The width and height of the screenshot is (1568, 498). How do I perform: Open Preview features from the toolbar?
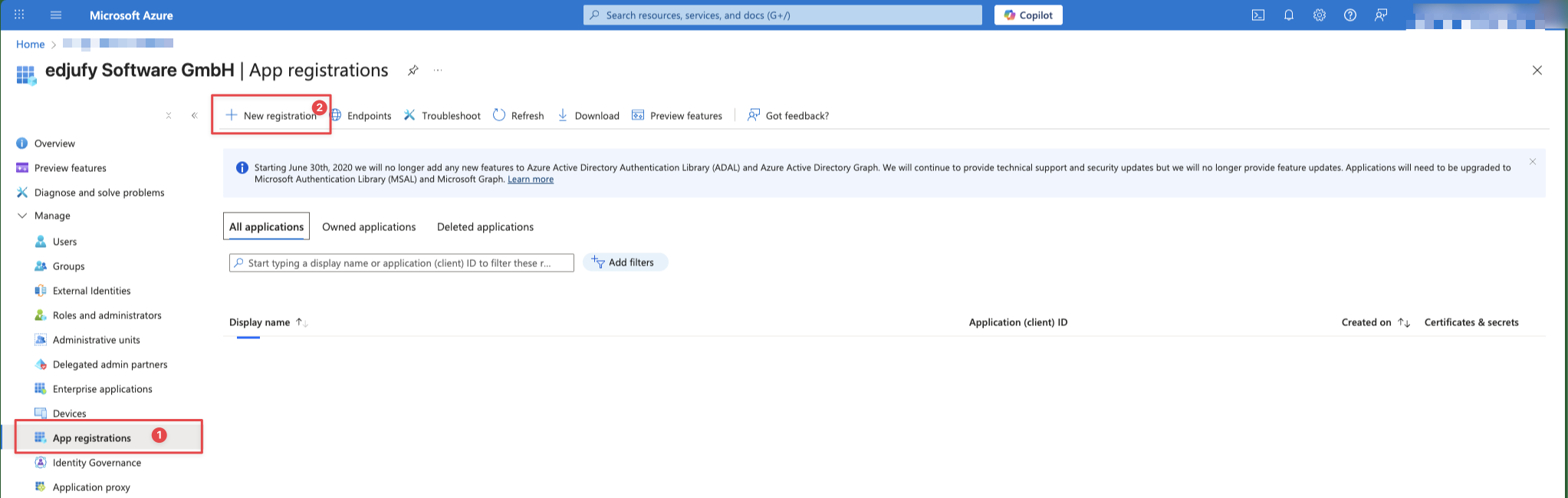pos(677,115)
